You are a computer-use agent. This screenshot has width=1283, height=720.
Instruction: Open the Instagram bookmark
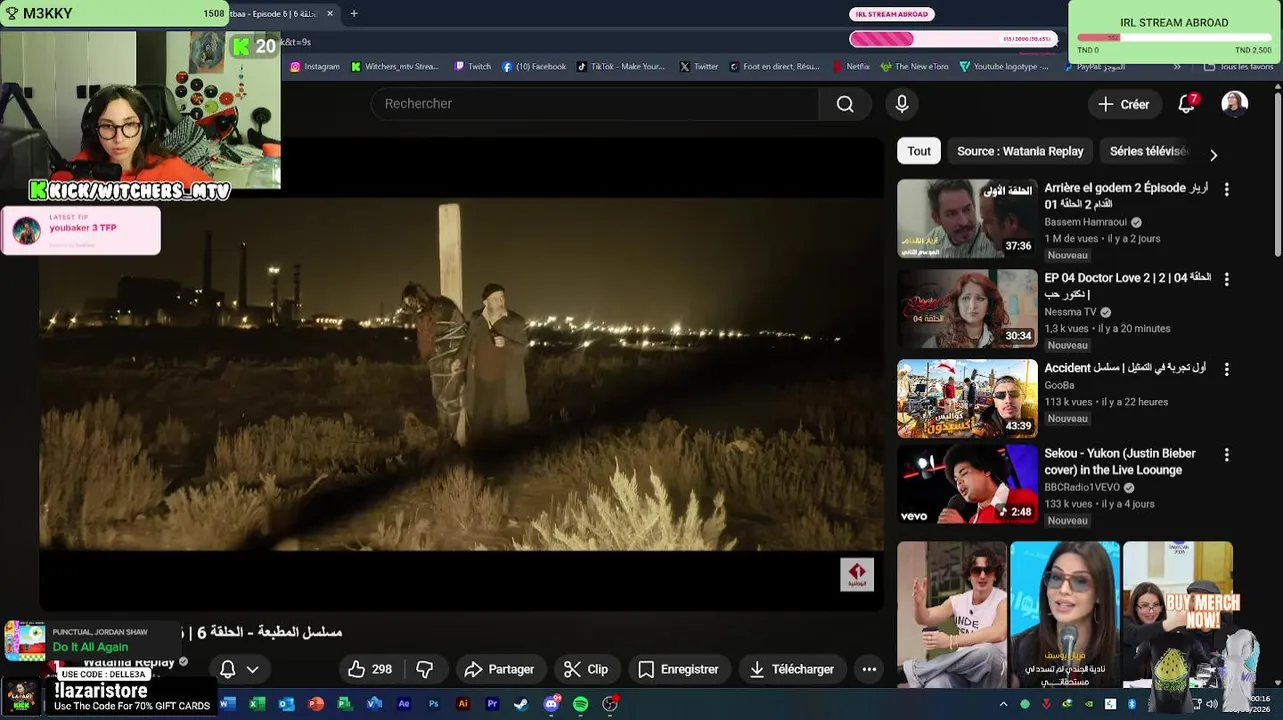coord(315,67)
